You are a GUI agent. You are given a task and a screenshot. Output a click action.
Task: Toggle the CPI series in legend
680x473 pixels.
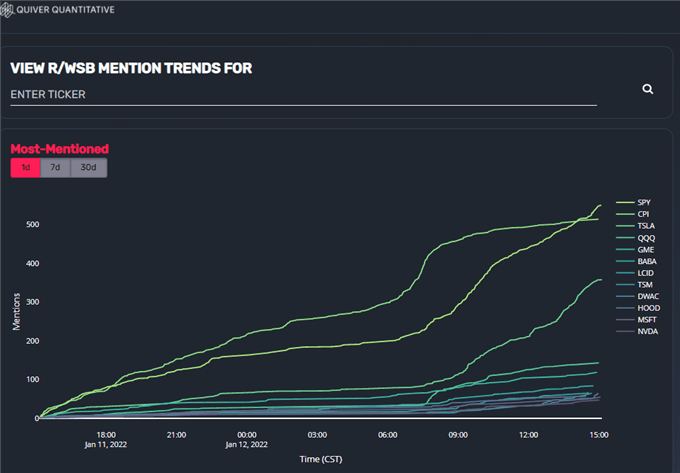633,214
